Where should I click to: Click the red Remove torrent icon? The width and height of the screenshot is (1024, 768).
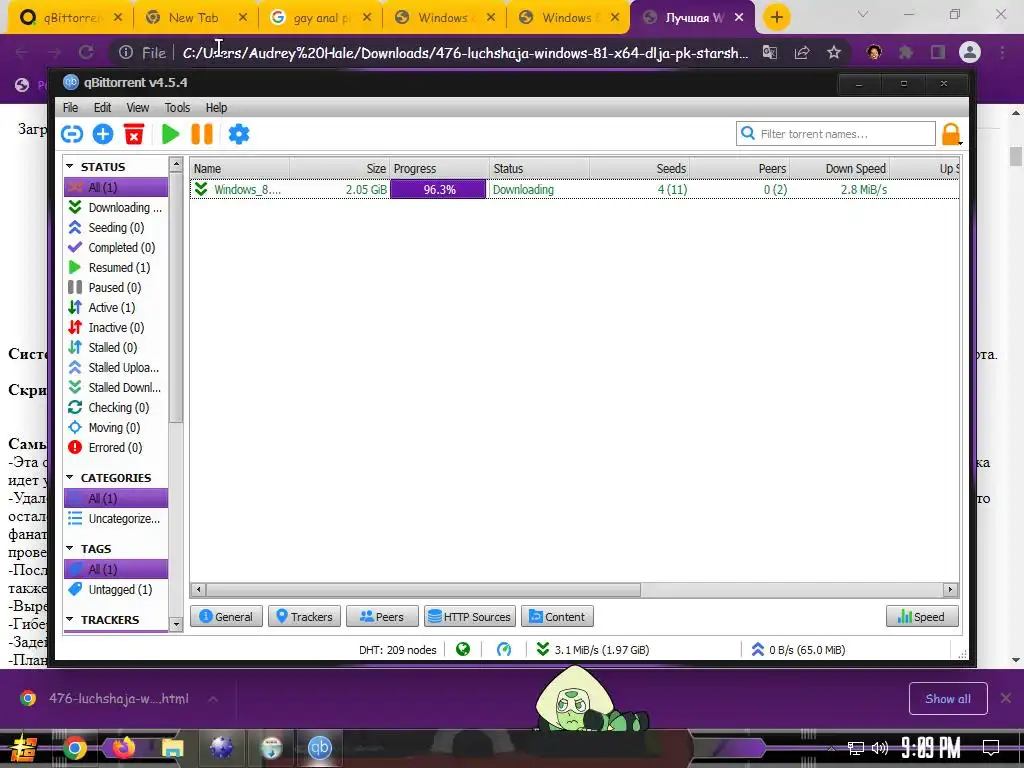pyautogui.click(x=134, y=134)
